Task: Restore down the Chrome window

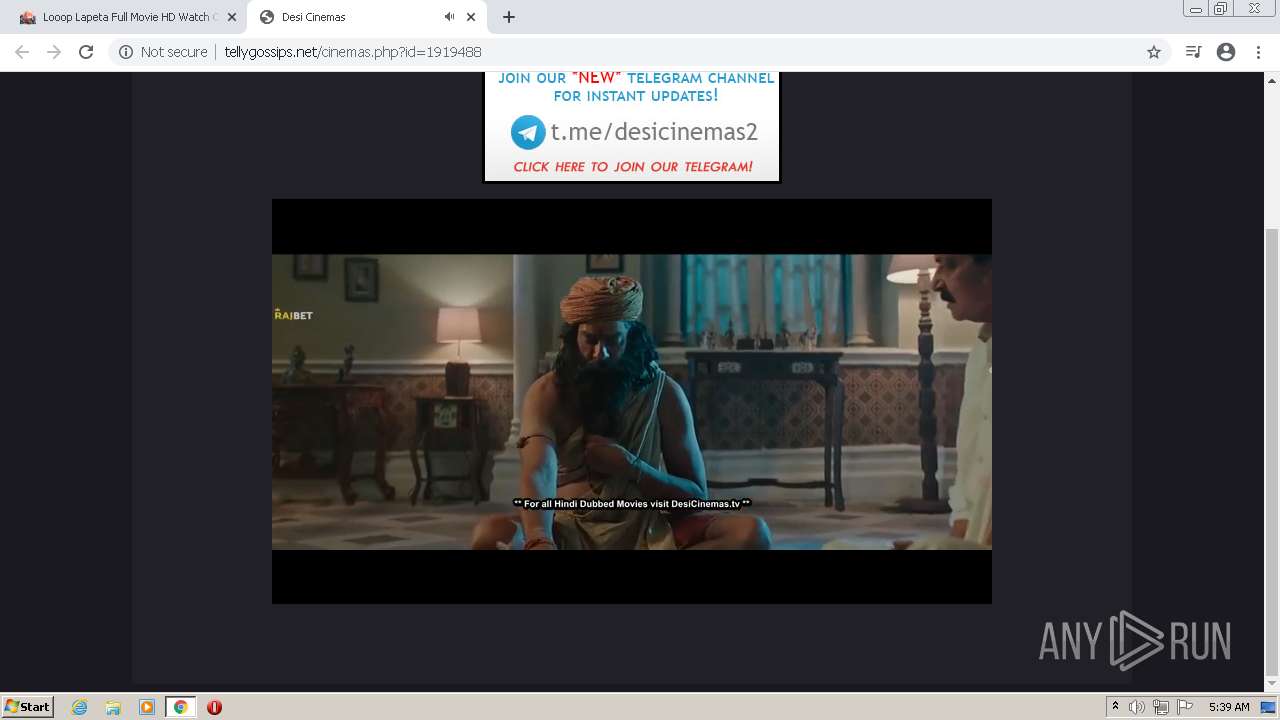Action: tap(1222, 9)
